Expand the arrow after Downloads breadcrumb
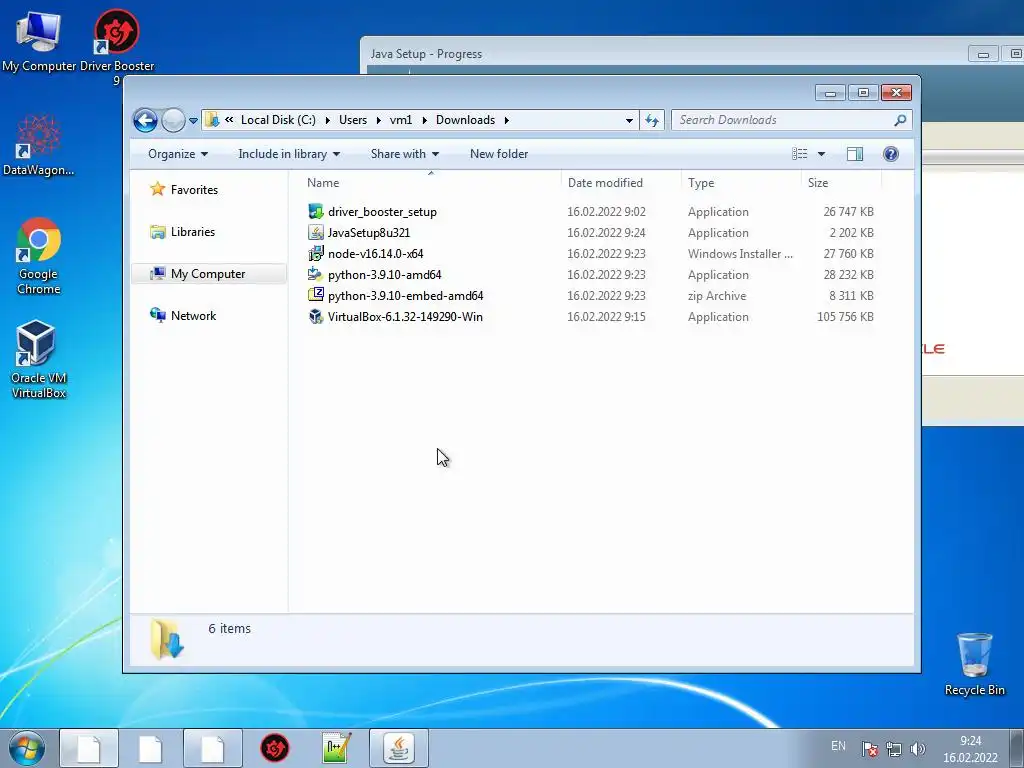The image size is (1024, 768). point(507,120)
